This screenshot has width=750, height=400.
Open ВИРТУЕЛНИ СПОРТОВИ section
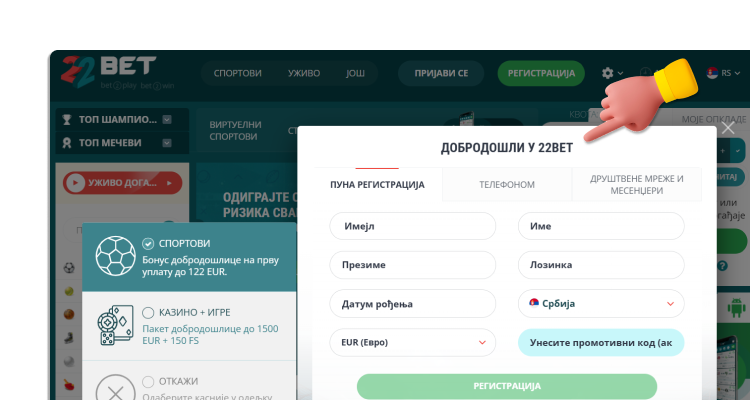click(x=235, y=131)
